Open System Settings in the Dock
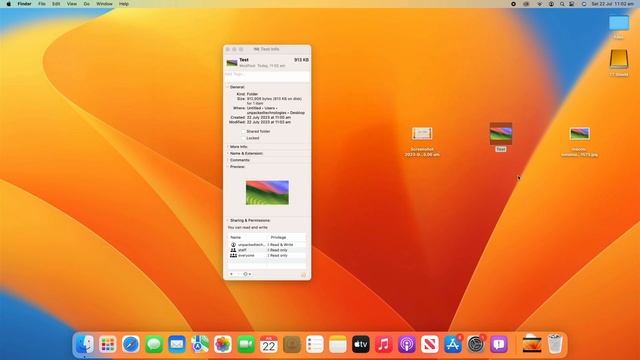The width and height of the screenshot is (640, 360). pos(476,344)
